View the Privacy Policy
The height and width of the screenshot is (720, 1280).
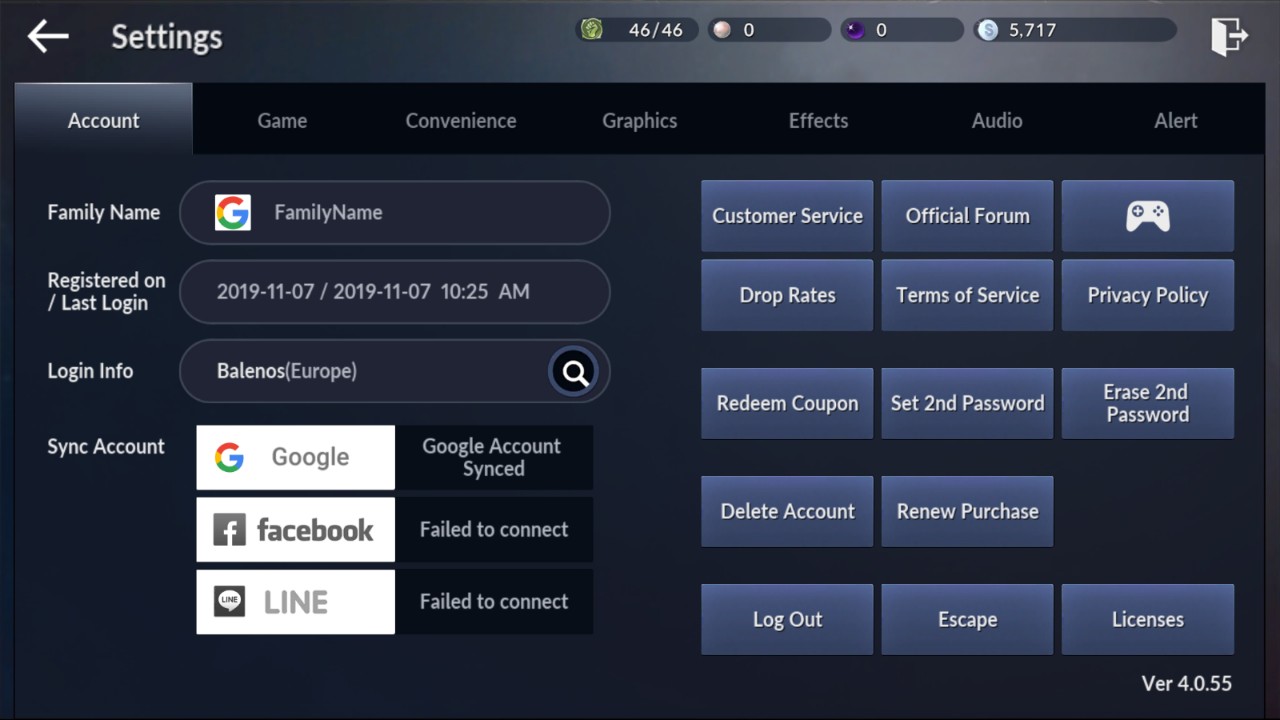[1147, 296]
